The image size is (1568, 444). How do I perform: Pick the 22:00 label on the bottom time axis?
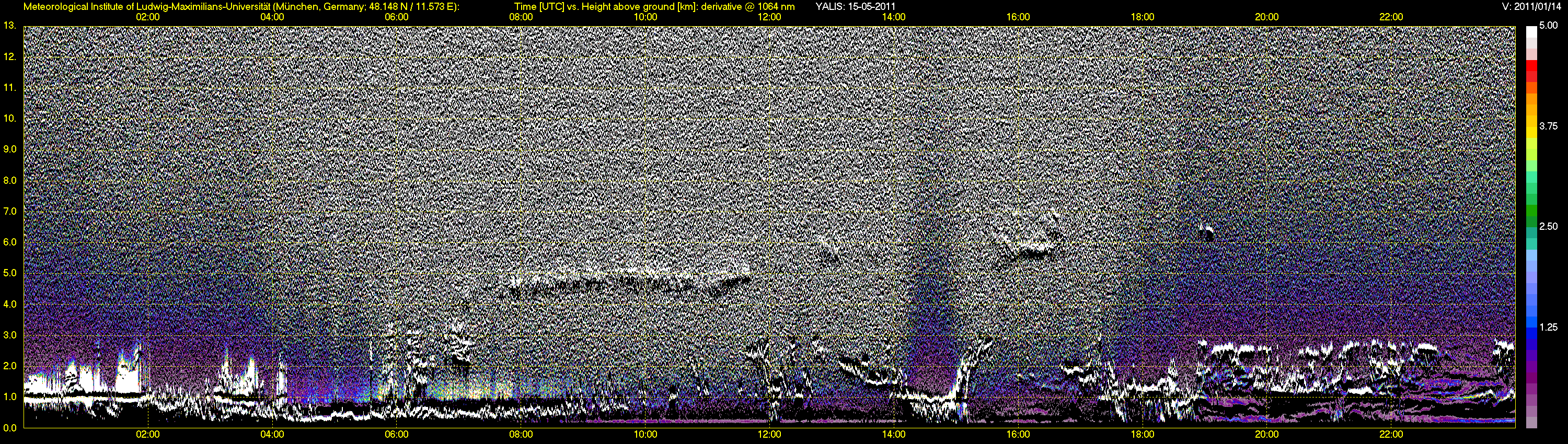tap(1391, 434)
